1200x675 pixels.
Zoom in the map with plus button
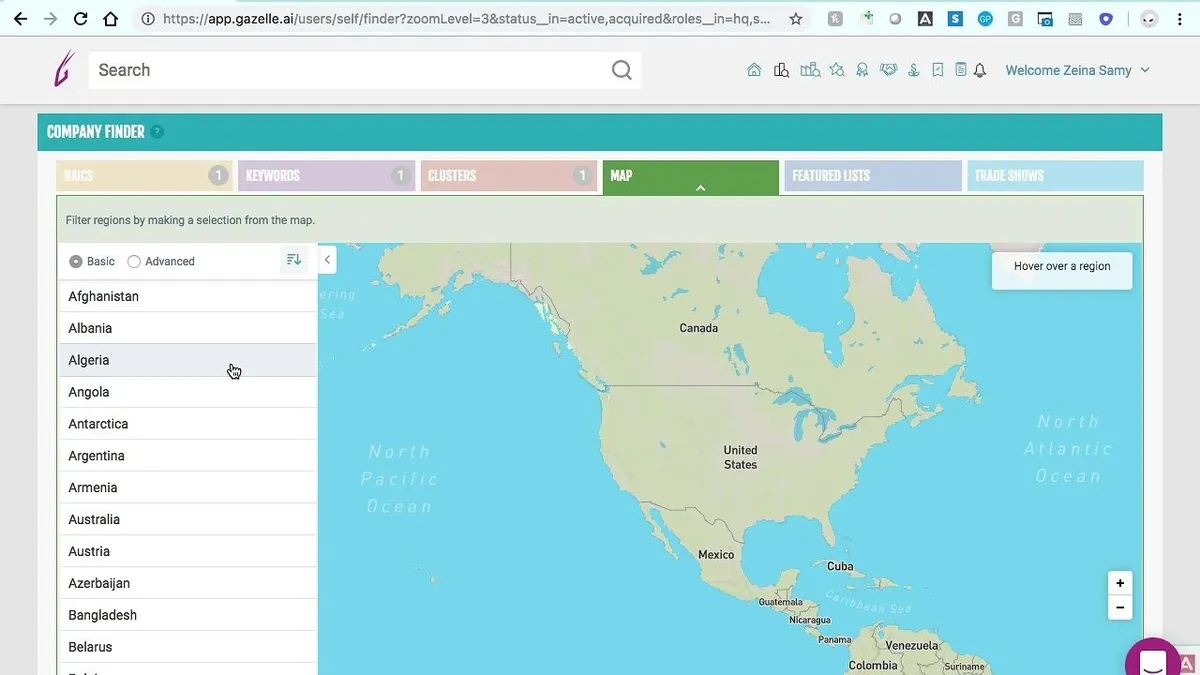point(1120,583)
